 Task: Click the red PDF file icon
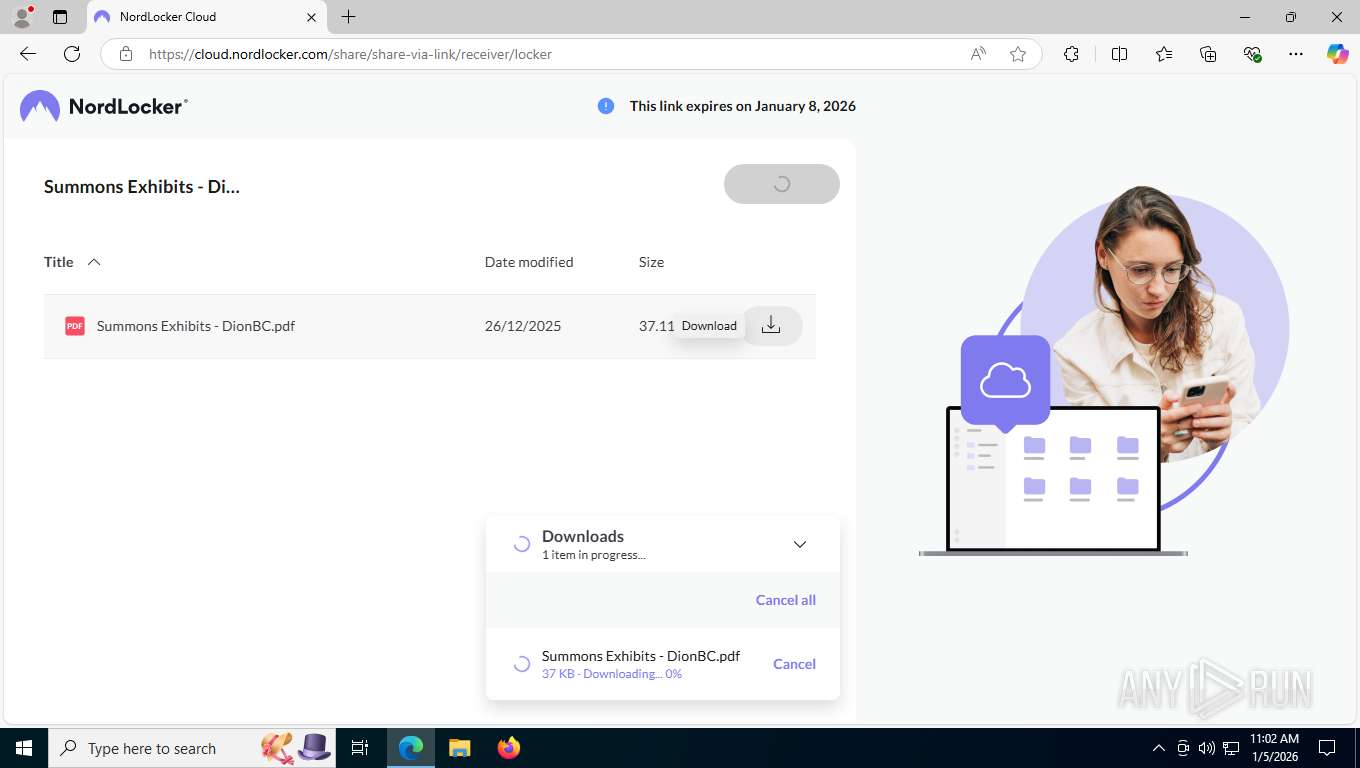(75, 326)
